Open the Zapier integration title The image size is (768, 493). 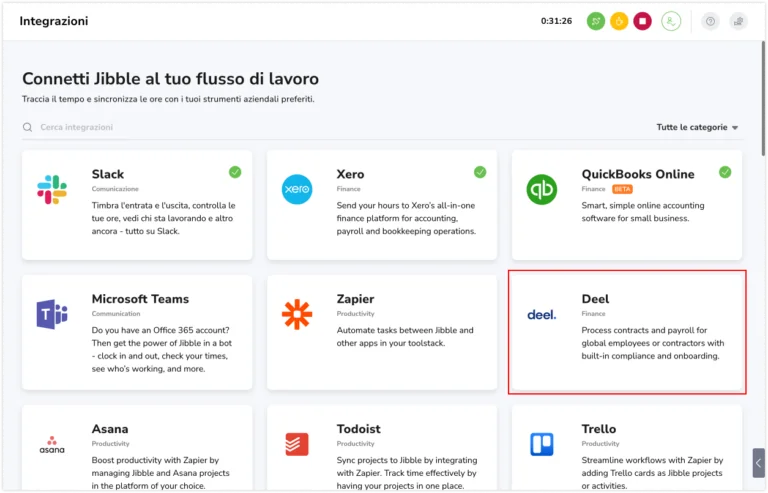[x=355, y=299]
